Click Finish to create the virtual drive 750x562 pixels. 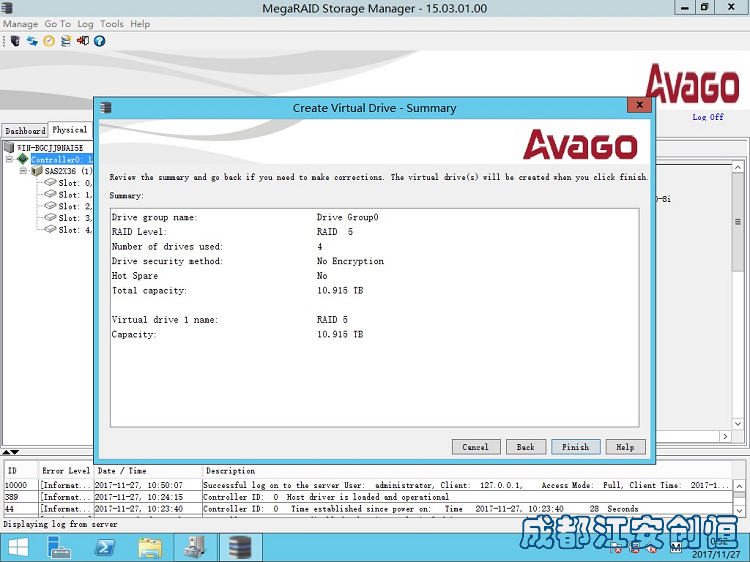pyautogui.click(x=575, y=447)
